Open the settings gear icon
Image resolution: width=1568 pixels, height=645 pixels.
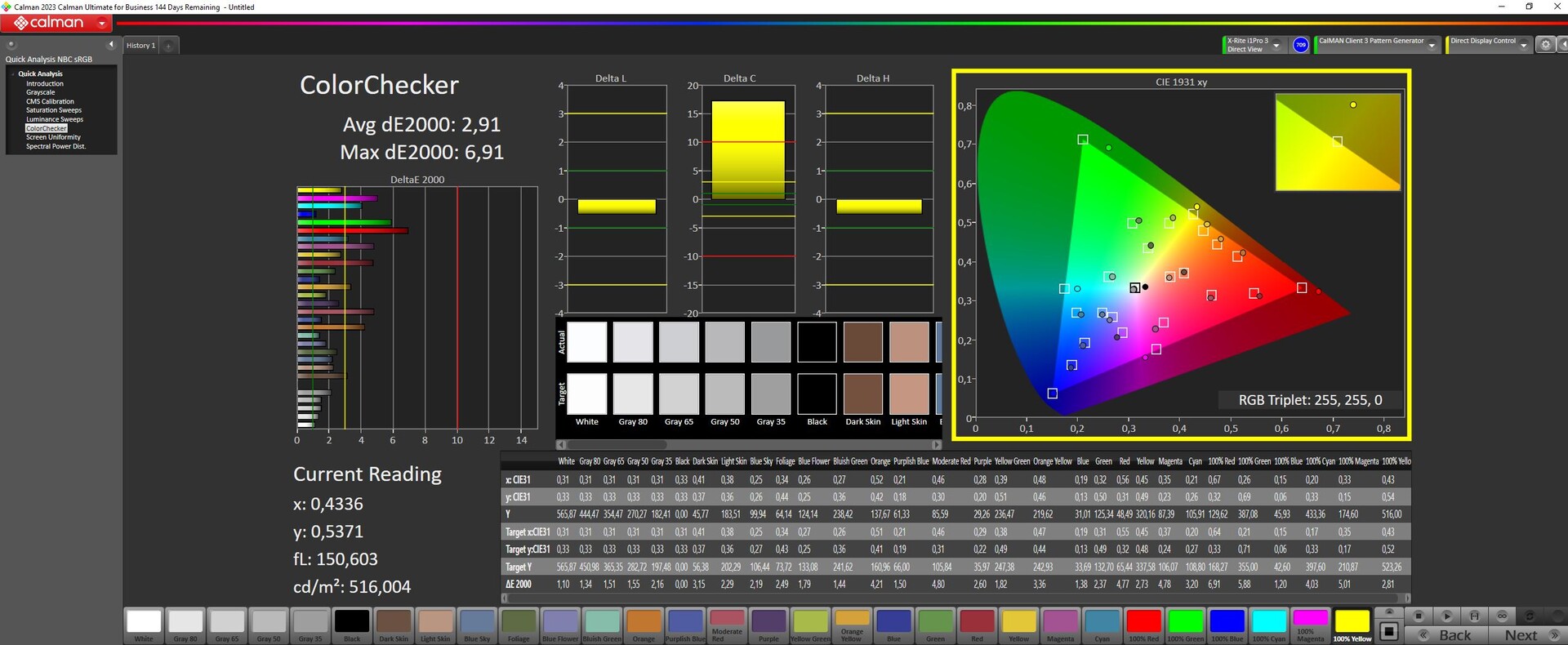1545,45
